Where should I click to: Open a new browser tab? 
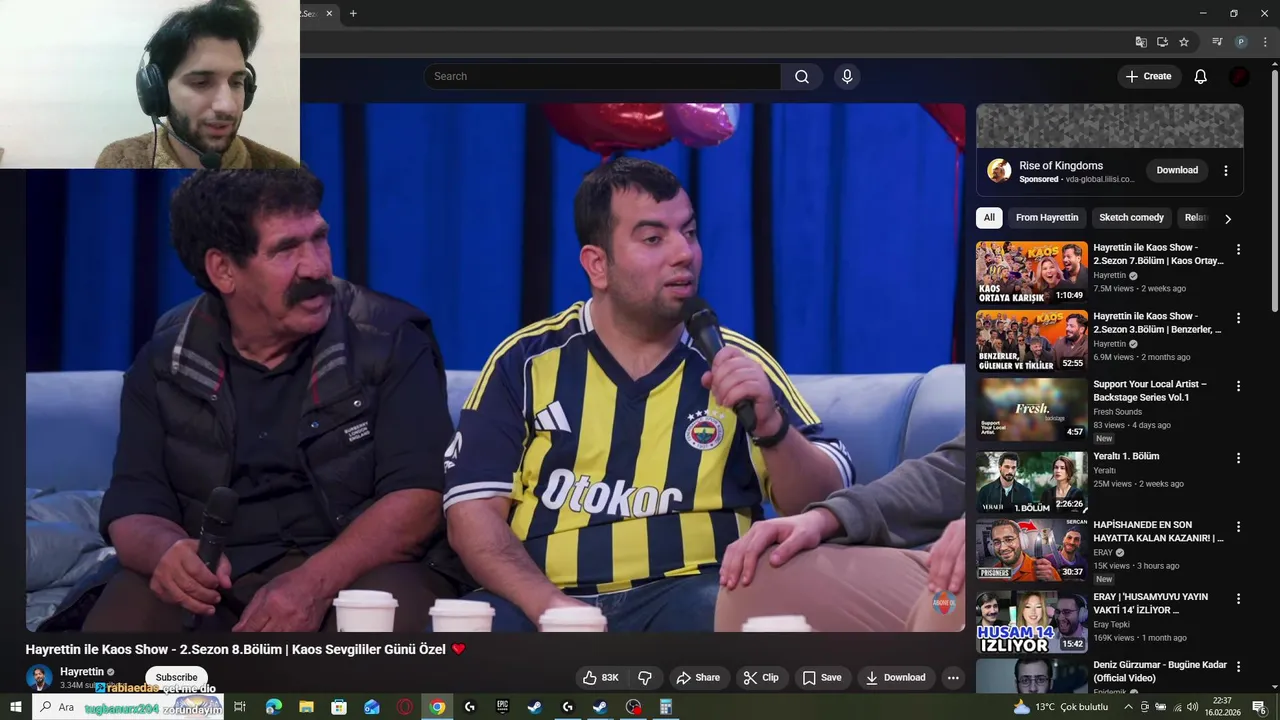pos(353,13)
